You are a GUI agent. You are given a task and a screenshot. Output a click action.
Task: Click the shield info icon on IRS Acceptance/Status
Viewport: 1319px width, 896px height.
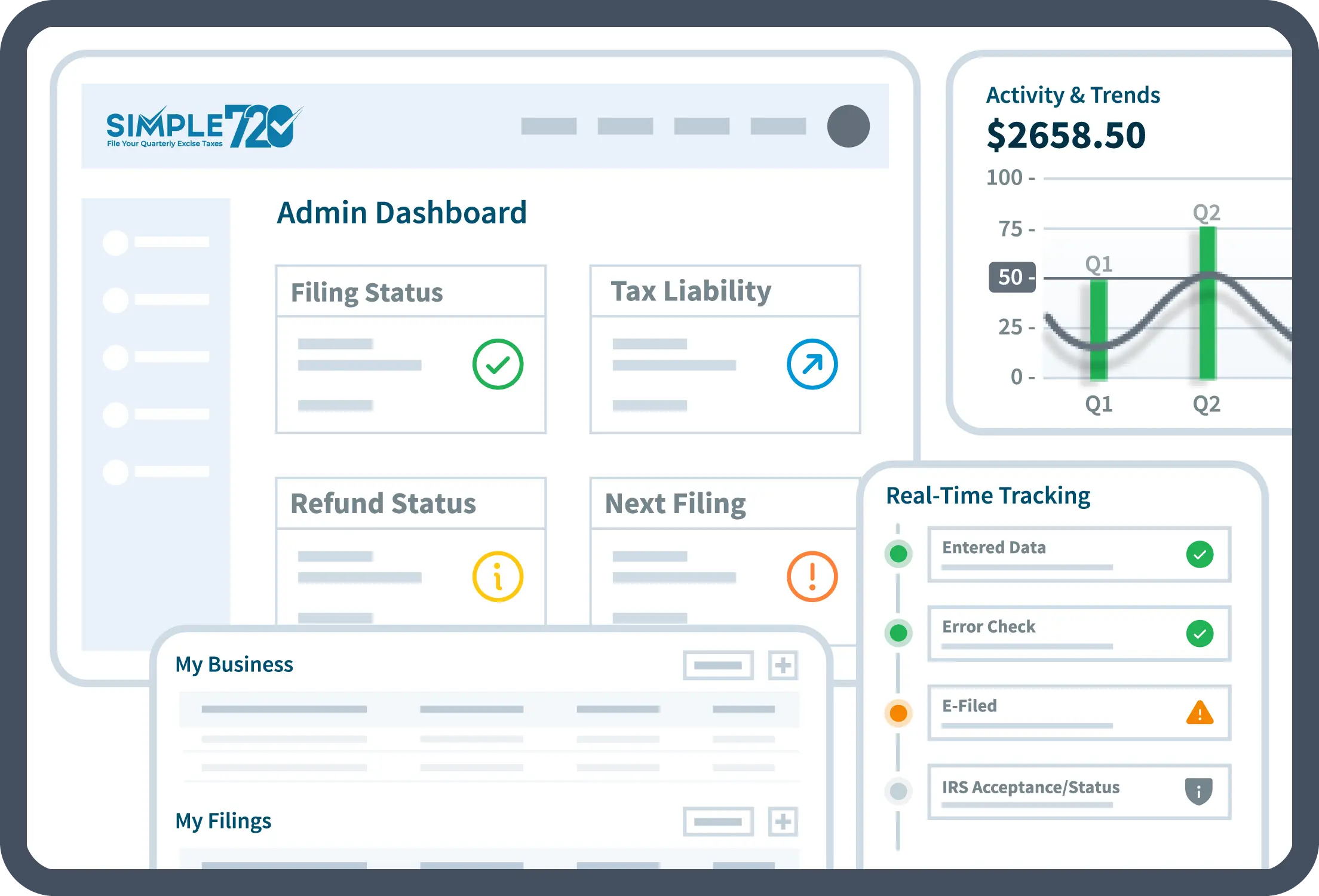(x=1198, y=791)
